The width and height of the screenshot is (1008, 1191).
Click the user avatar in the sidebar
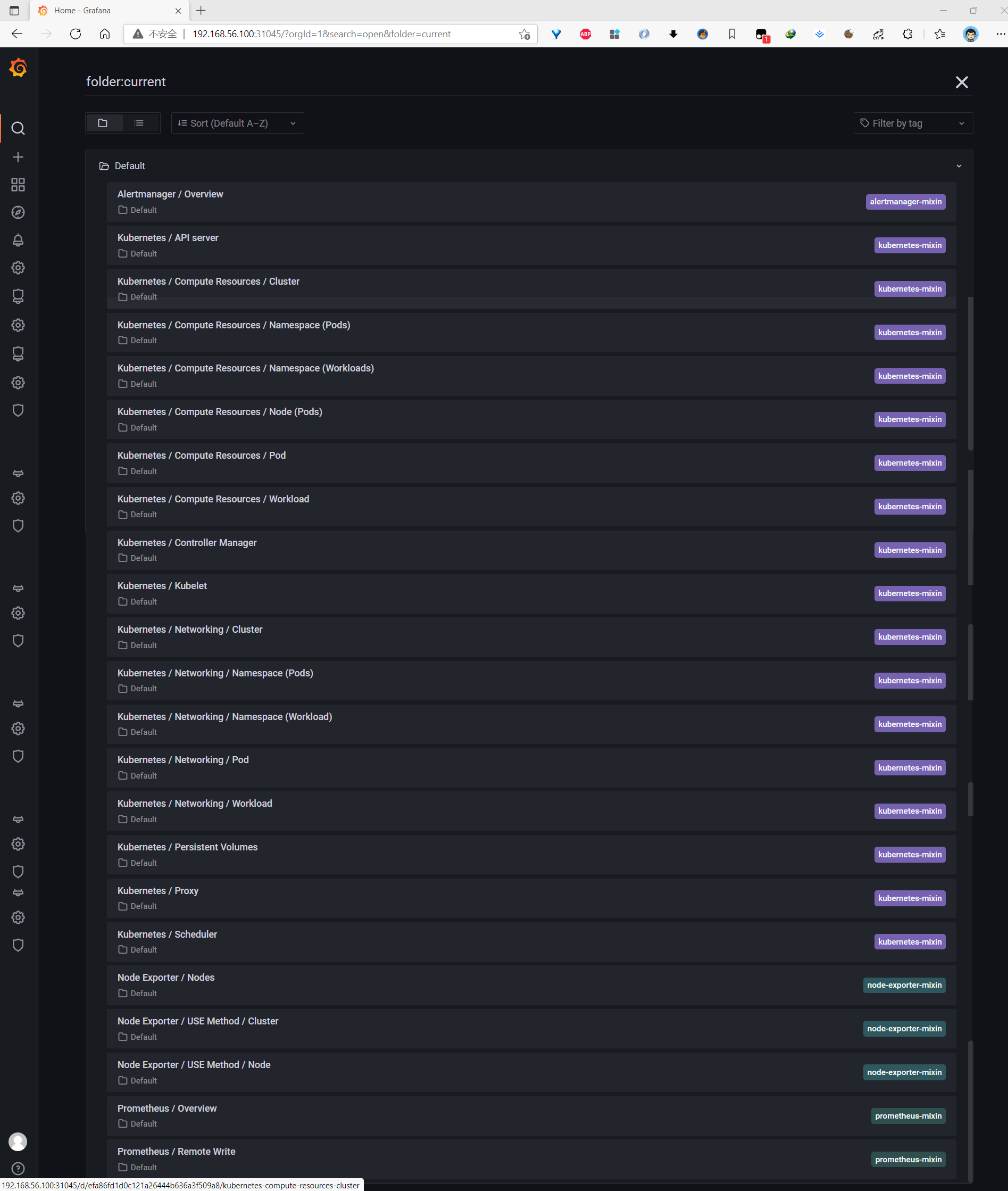(18, 1142)
